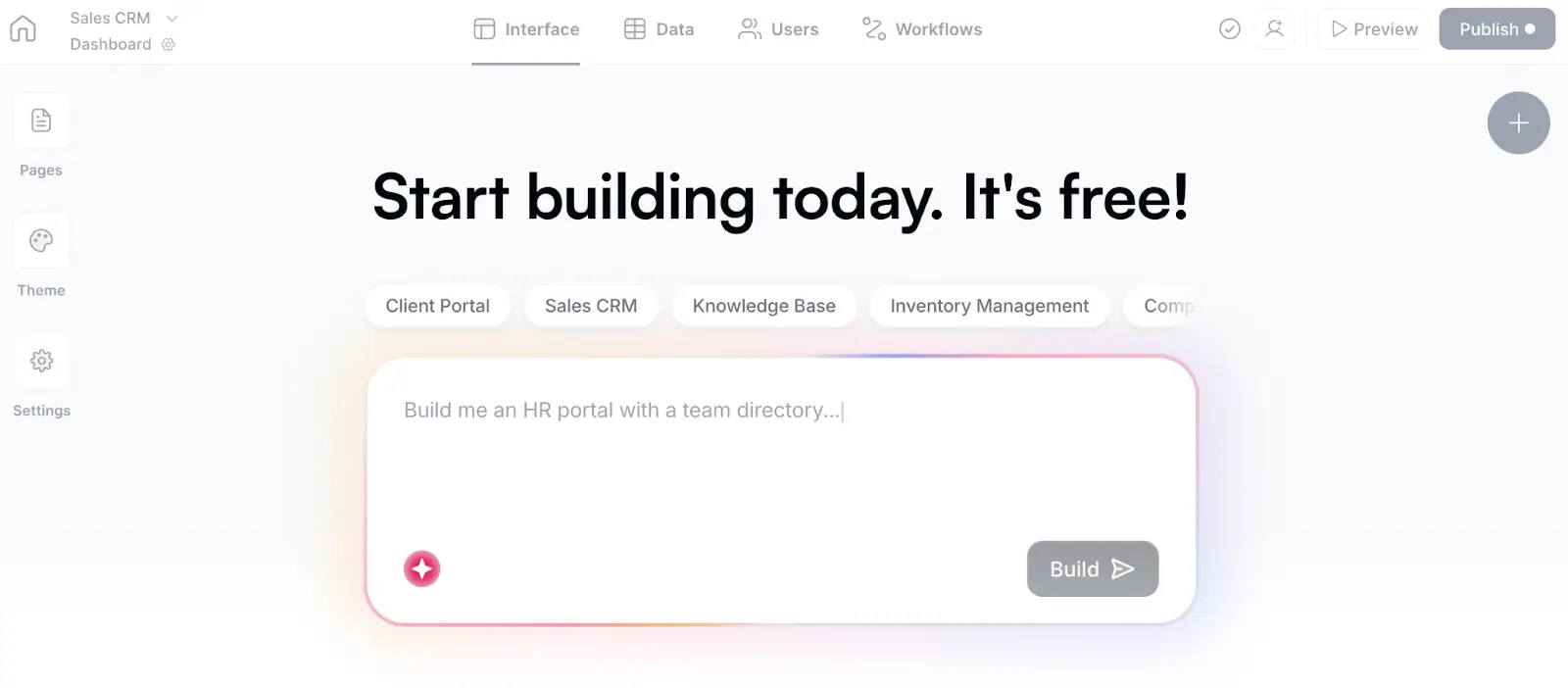Click the Publish button
Viewport: 1568px width, 688px height.
[1496, 28]
